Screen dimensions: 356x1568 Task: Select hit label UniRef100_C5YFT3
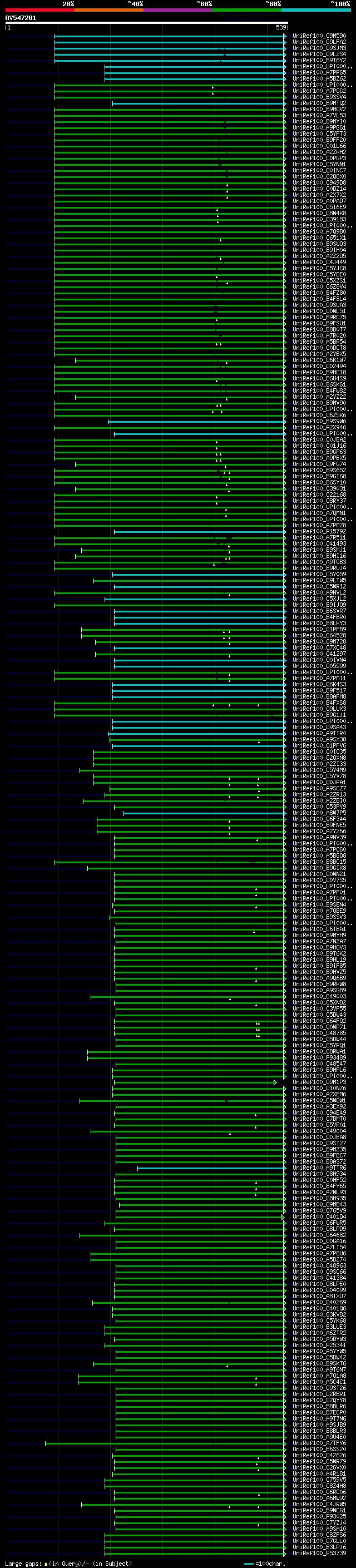point(319,134)
